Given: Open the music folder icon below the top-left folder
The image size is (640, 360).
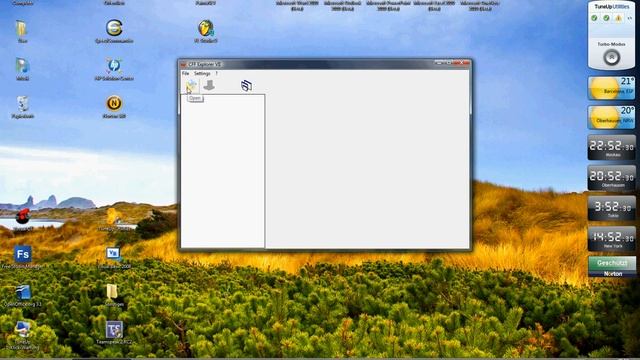Looking at the screenshot, I should click(22, 66).
